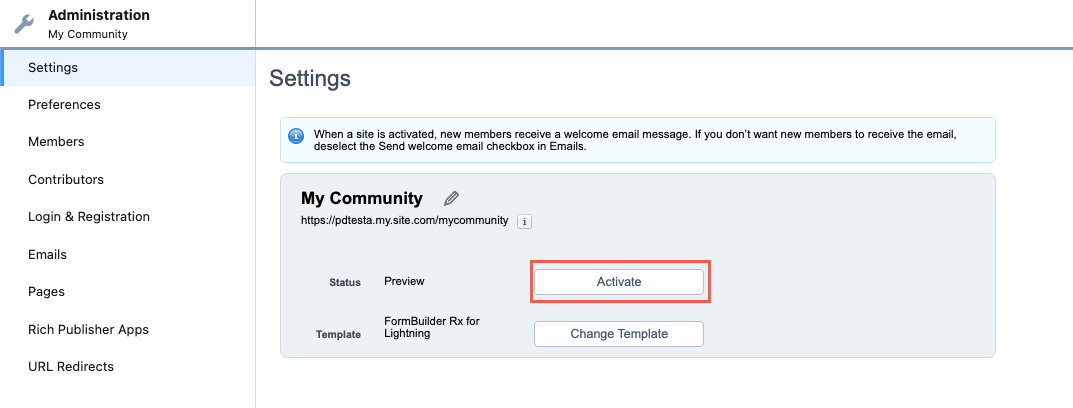The height and width of the screenshot is (408, 1073).
Task: Click the Activate button
Action: 619,281
